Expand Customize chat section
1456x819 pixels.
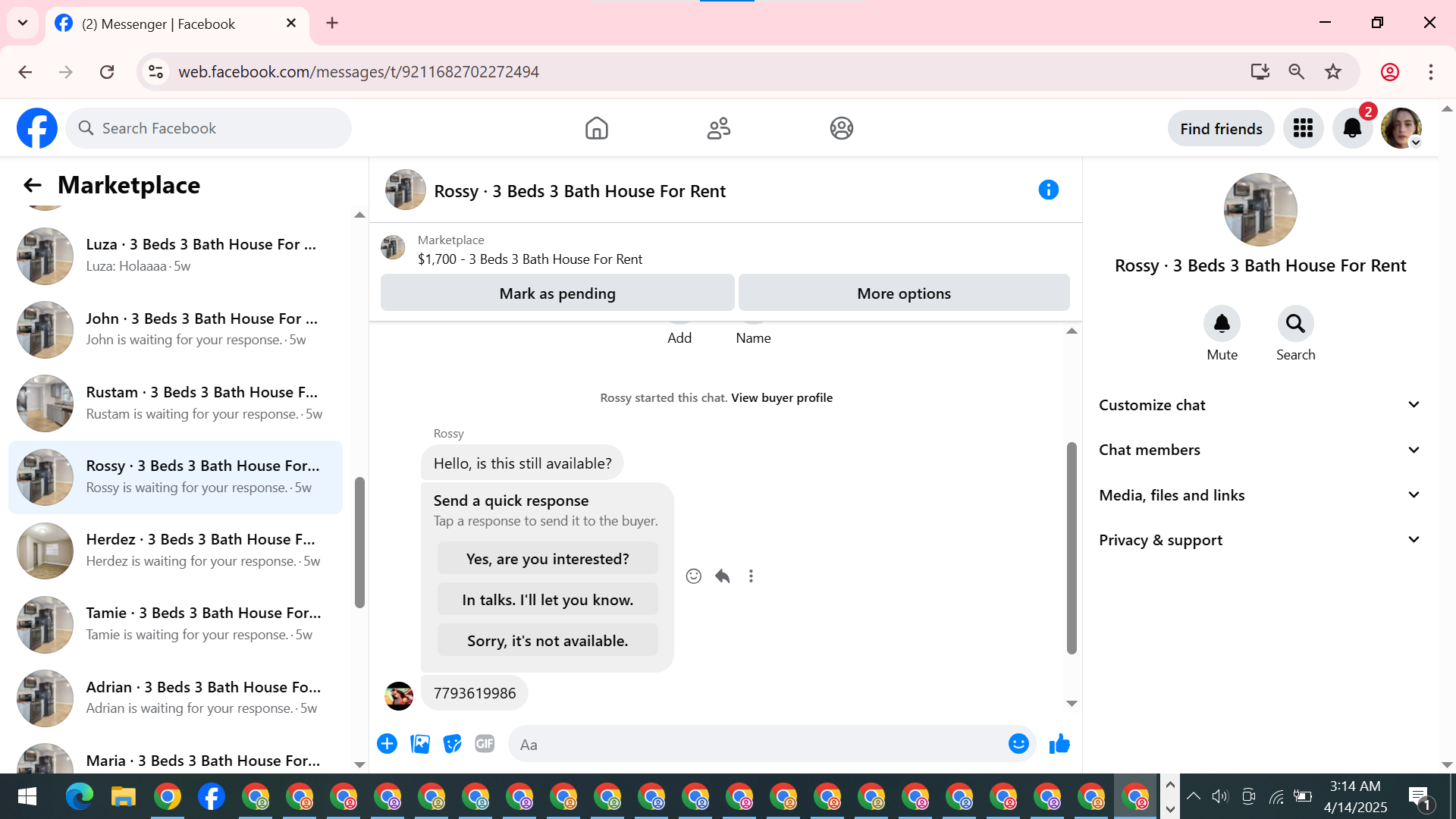click(x=1259, y=405)
